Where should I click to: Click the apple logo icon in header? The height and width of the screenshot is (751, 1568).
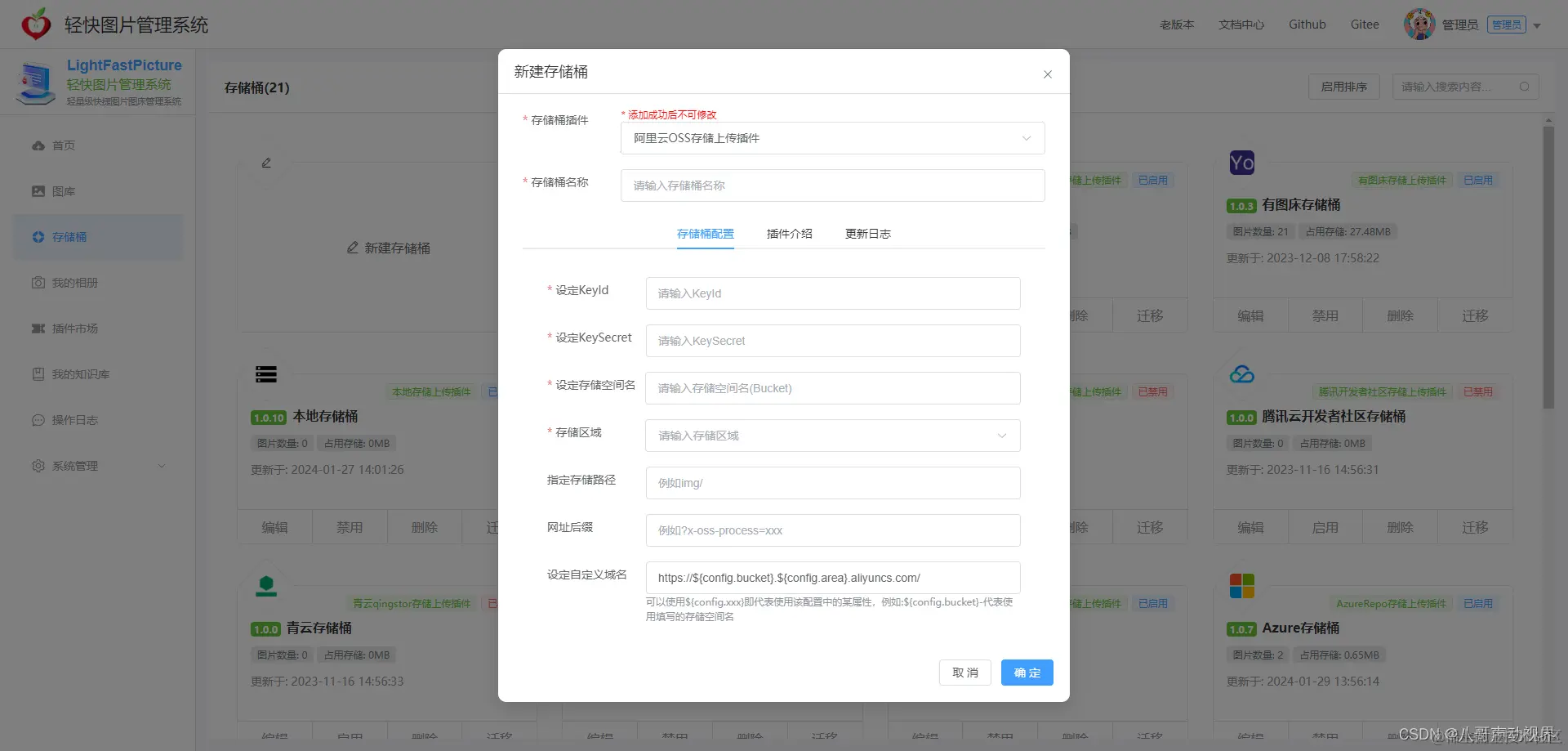(x=35, y=25)
